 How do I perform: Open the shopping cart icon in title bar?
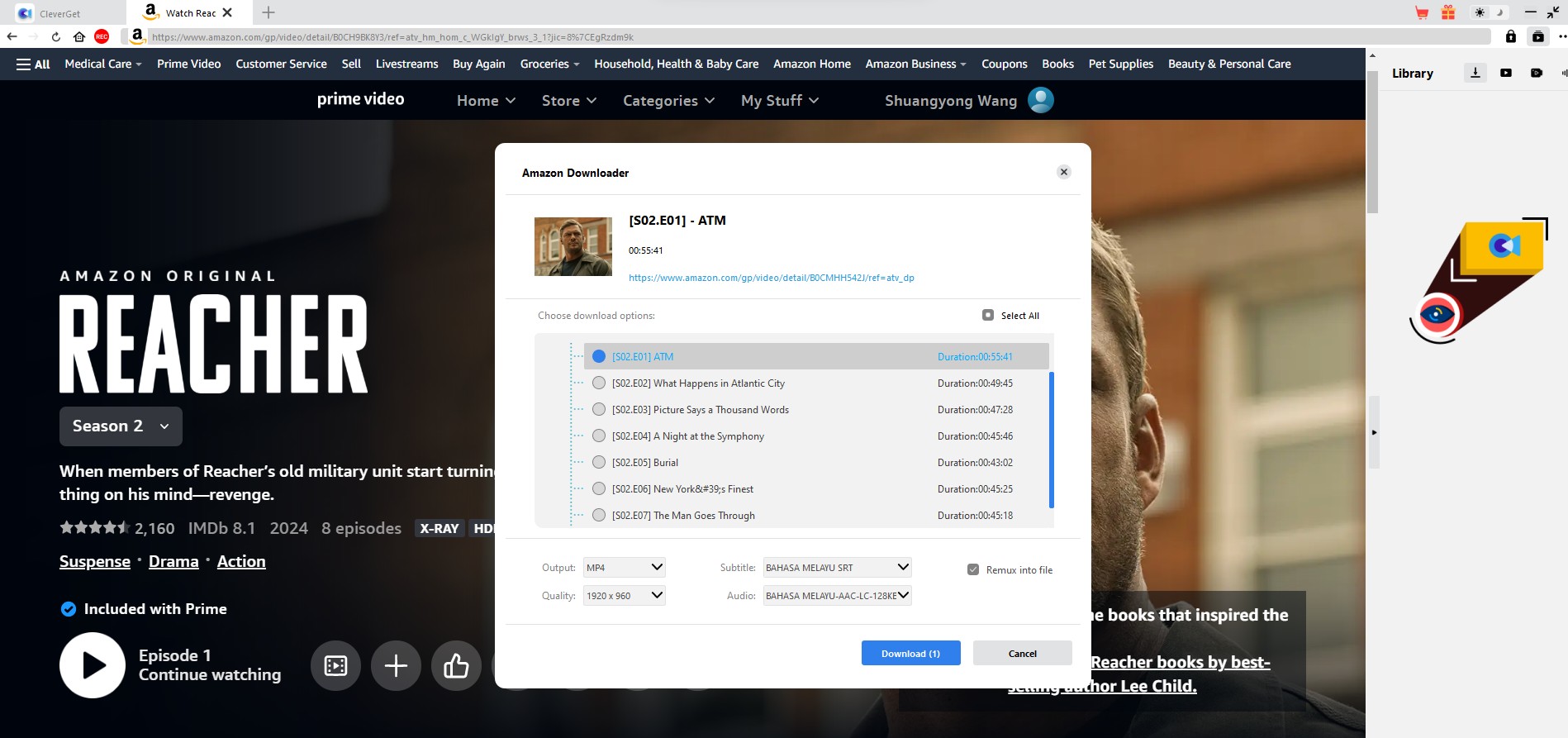point(1422,12)
